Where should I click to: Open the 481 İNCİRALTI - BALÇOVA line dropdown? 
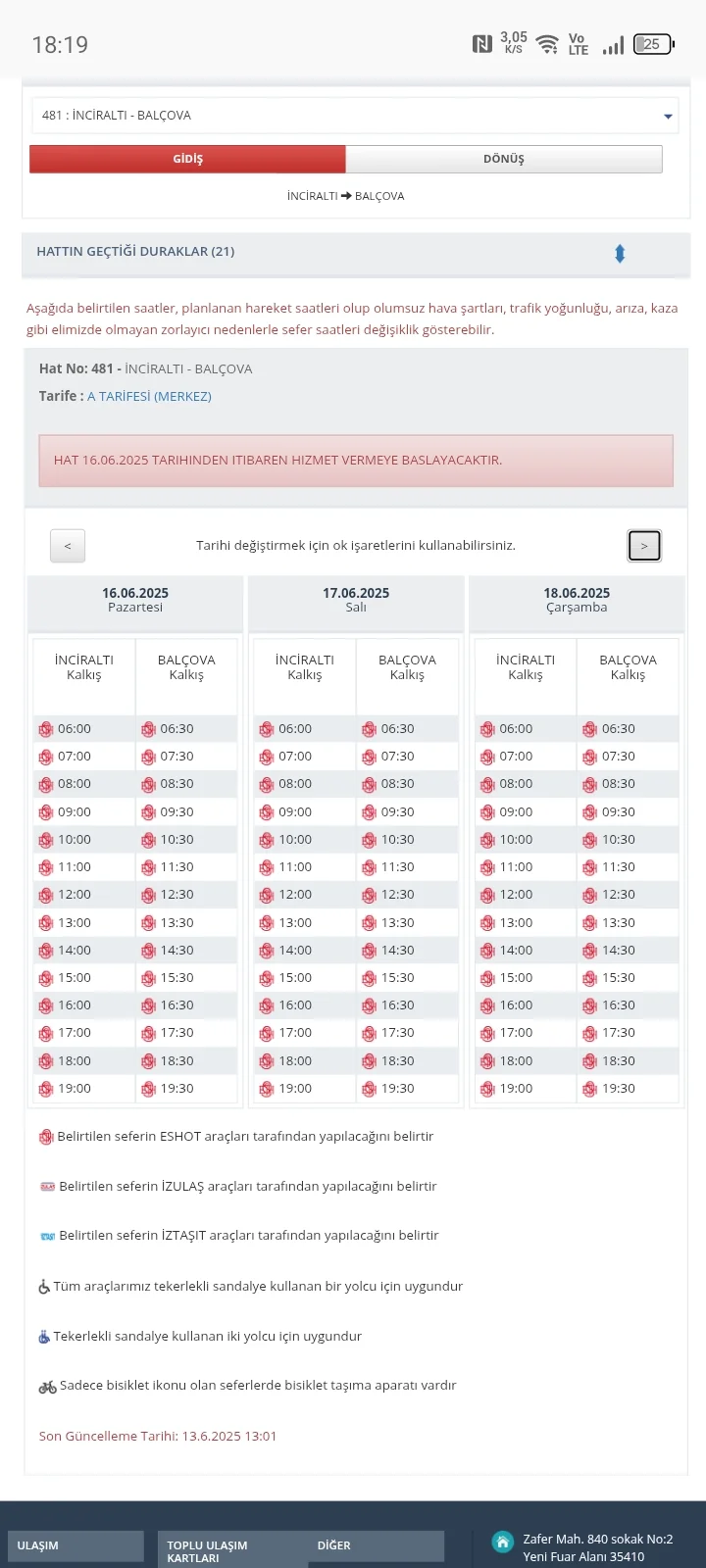click(355, 116)
